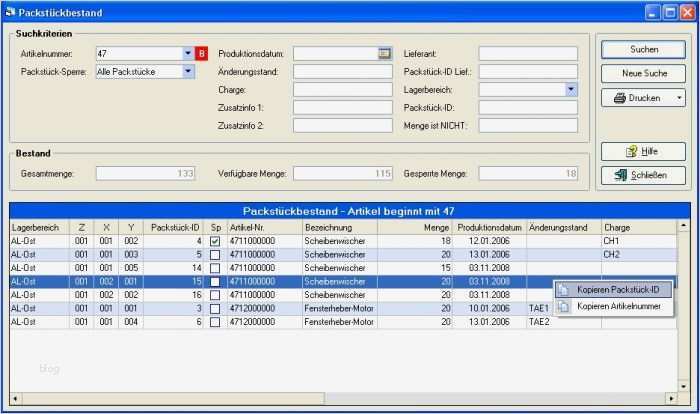Screen dimensions: 700x414
Task: Click the table's scroll up arrow
Action: pos(683,226)
